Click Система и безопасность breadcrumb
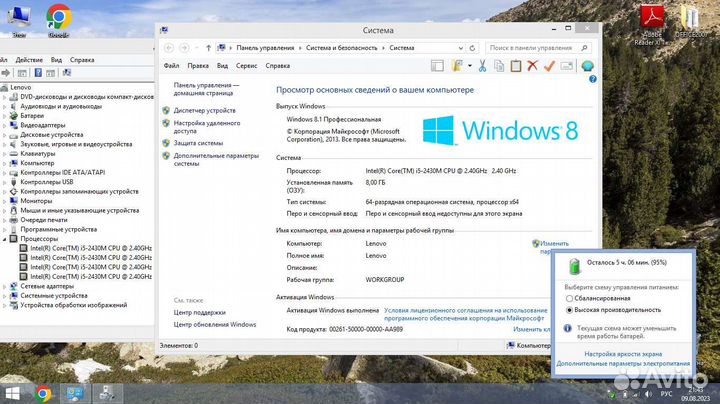This screenshot has width=720, height=404. pos(341,48)
